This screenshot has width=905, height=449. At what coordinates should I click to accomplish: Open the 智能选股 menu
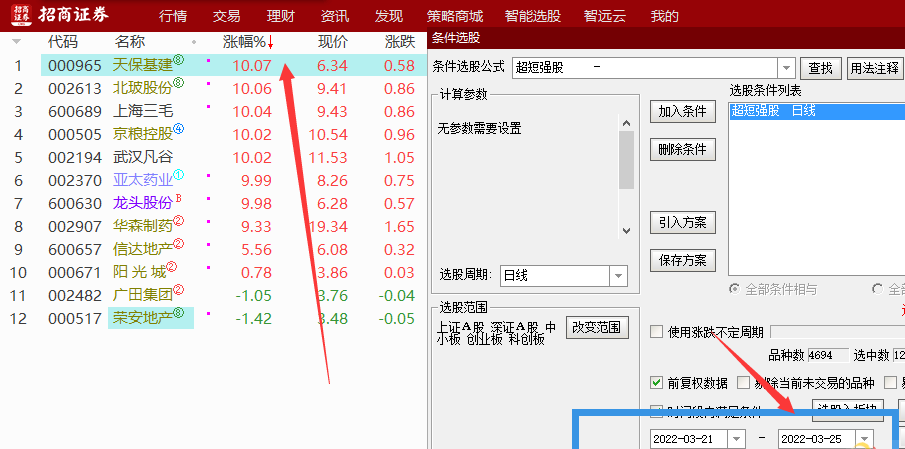532,16
